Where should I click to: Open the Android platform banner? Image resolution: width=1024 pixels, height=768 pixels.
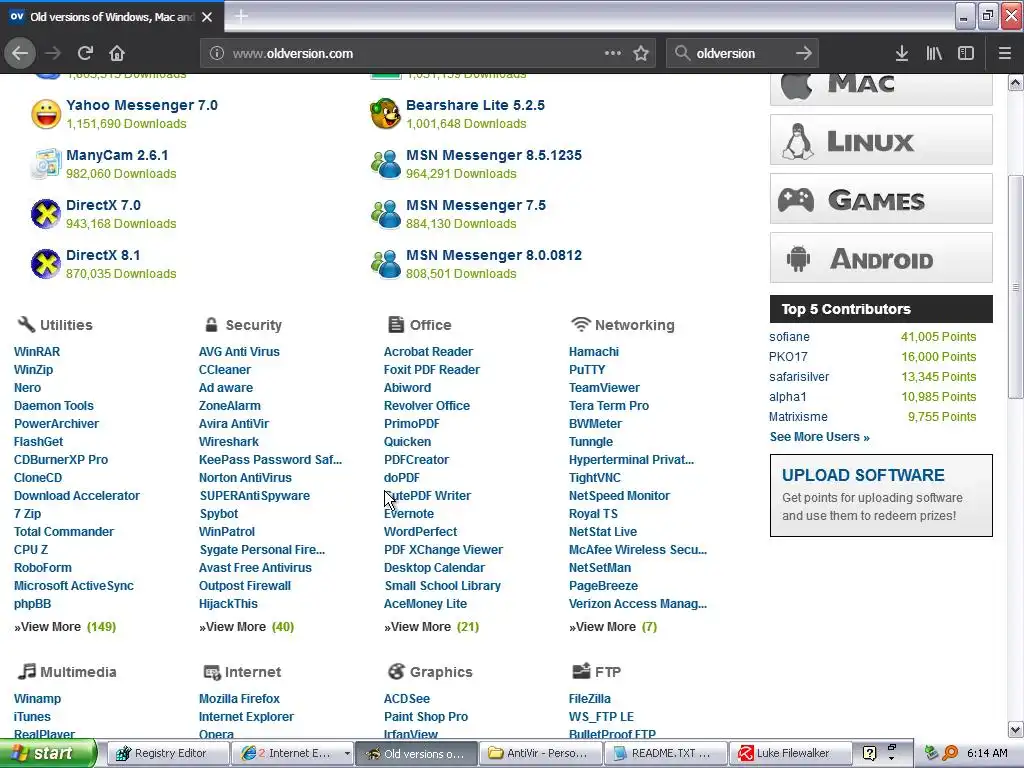(881, 257)
